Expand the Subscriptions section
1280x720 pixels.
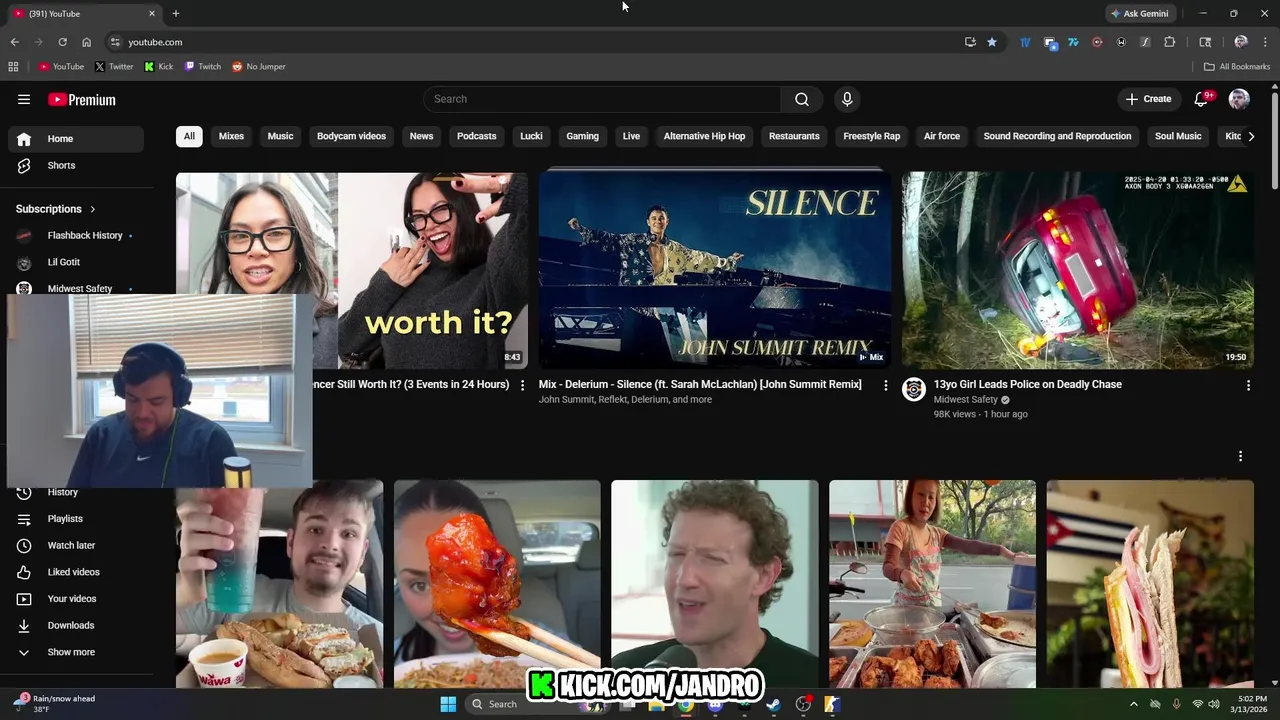coord(56,209)
